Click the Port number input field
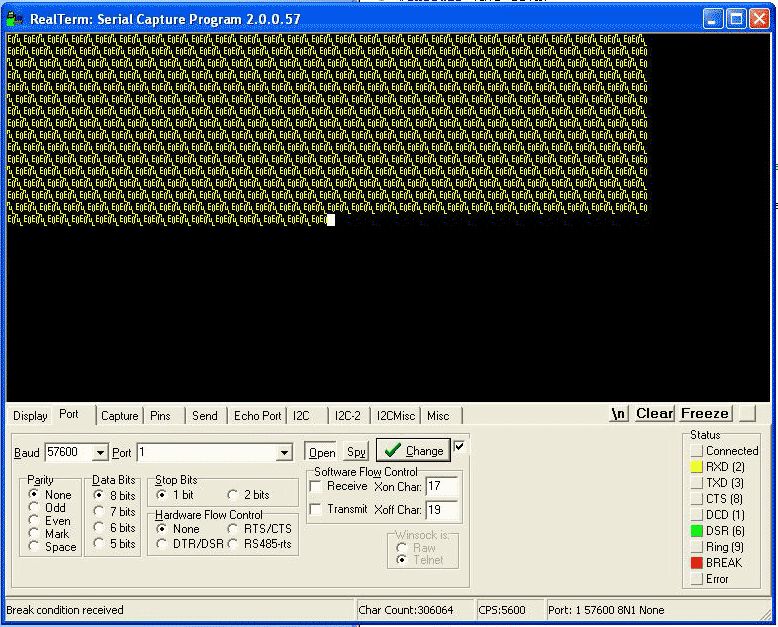778x627 pixels. tap(207, 452)
